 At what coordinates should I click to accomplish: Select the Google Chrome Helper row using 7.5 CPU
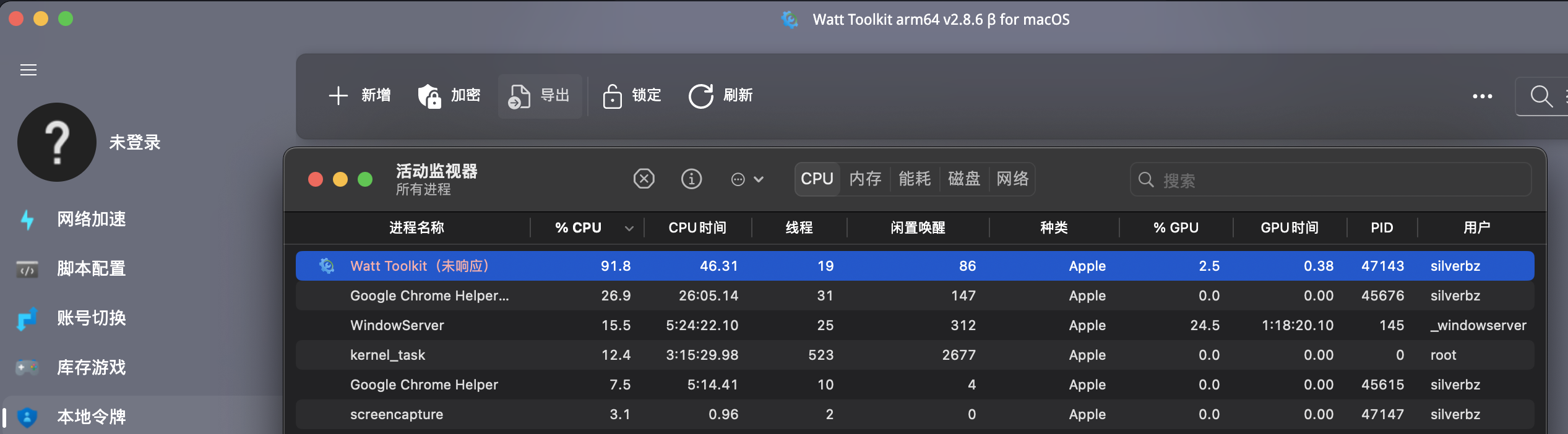click(x=915, y=385)
